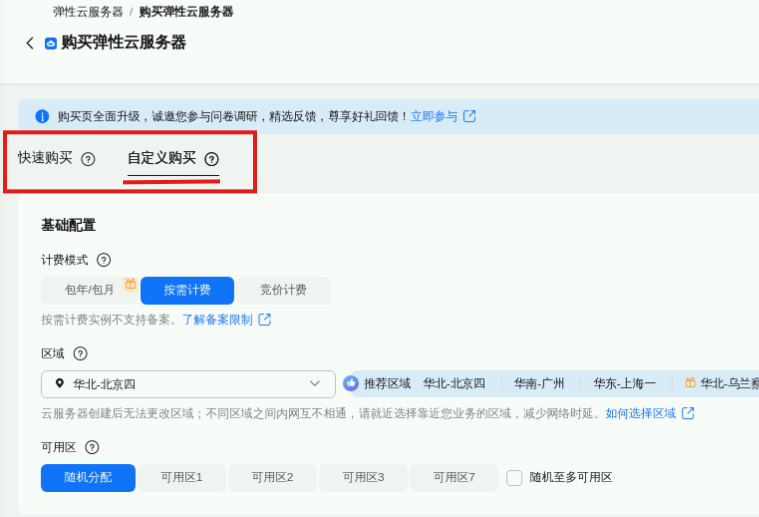Choose 竞价计费 billing mode
Viewport: 759px width, 517px height.
point(283,290)
